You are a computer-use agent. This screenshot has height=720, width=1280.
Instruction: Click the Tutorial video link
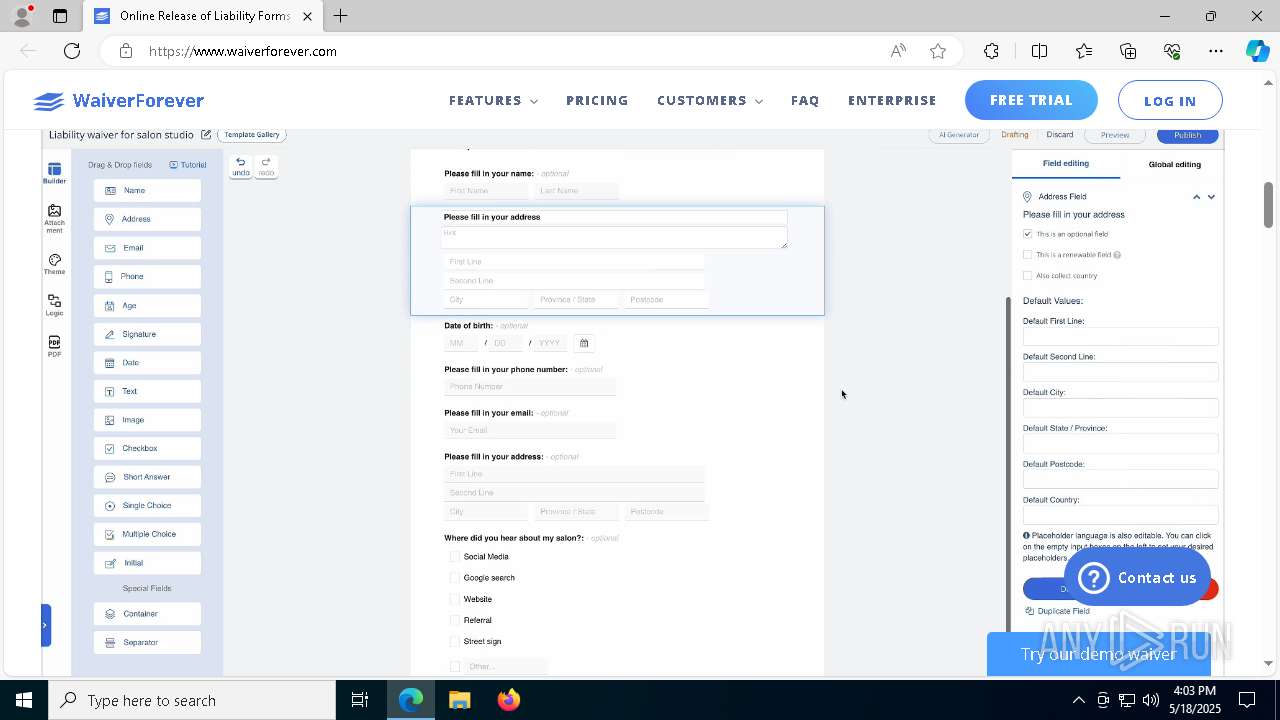pos(188,165)
